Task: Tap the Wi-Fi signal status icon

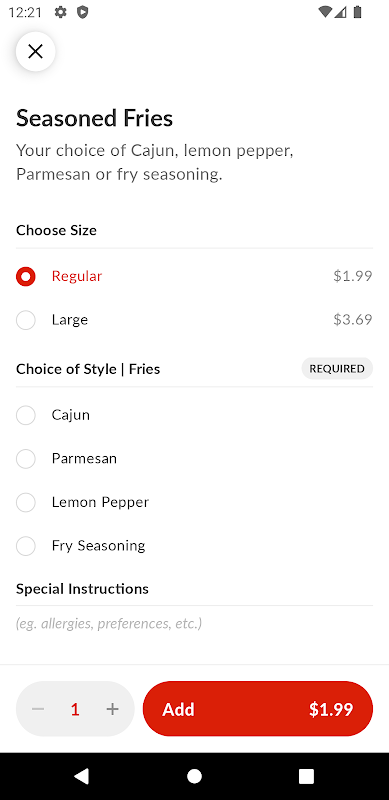Action: click(x=325, y=12)
